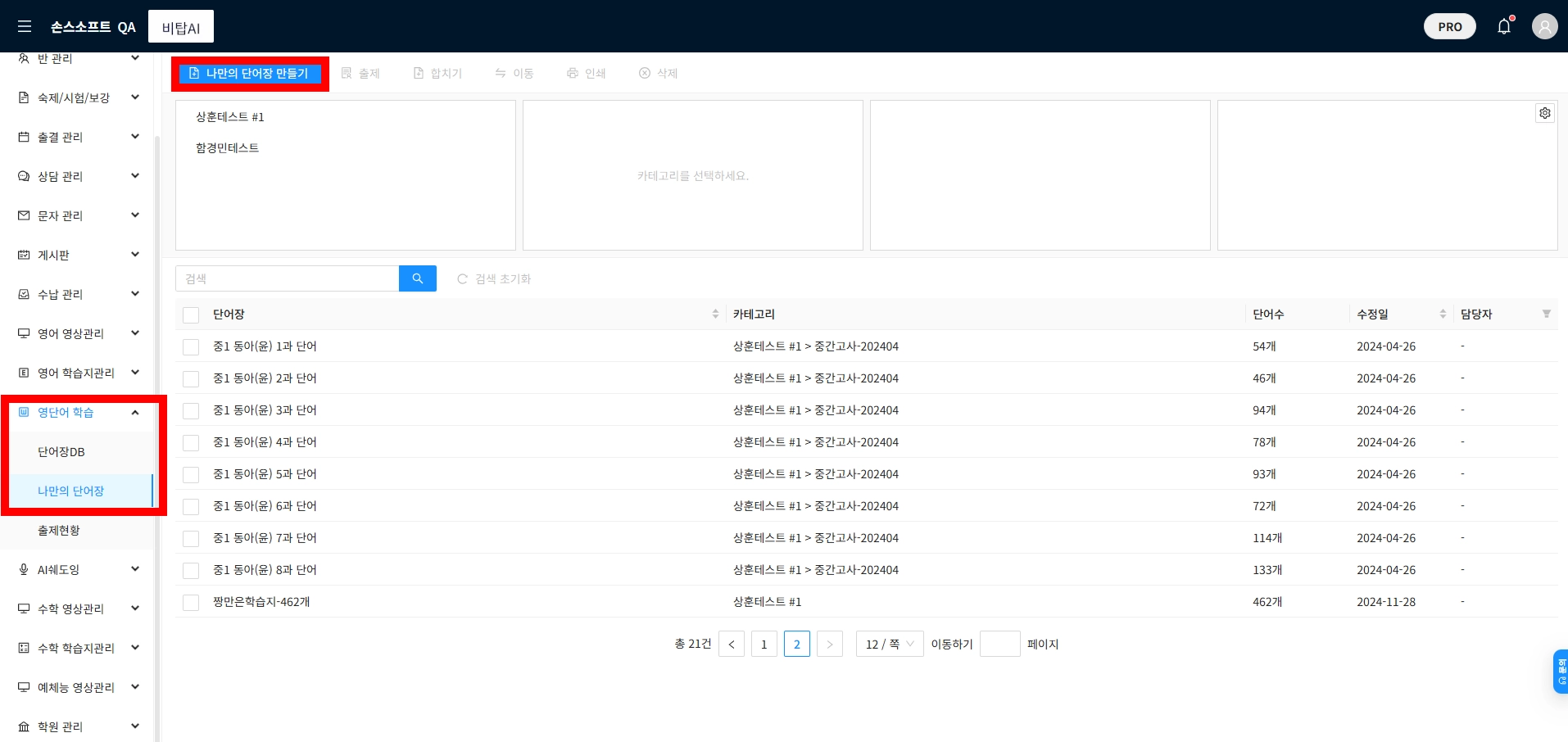Select the 상훈테스트 #1 category
This screenshot has width=1568, height=742.
230,117
